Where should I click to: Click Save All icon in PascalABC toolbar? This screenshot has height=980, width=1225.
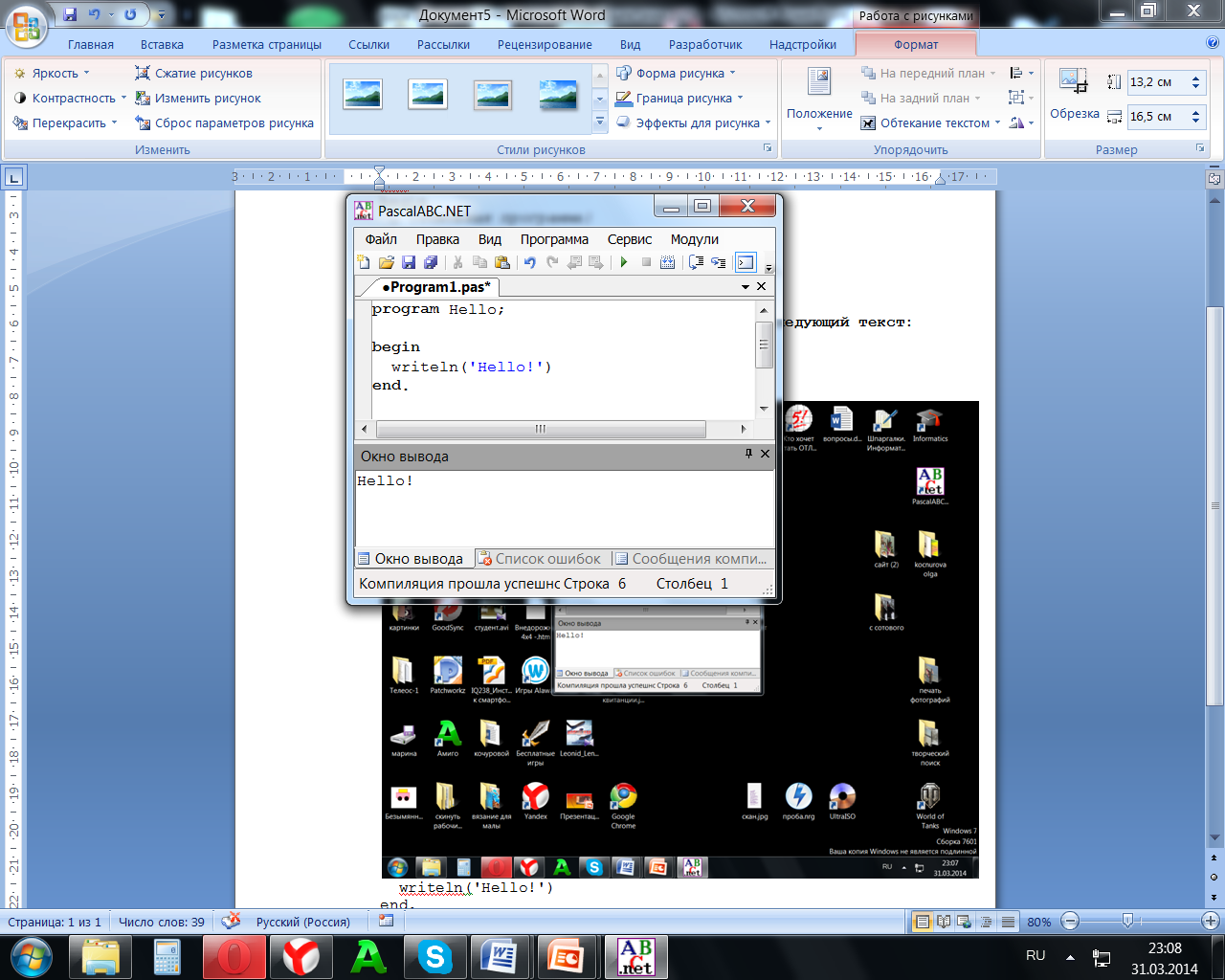[431, 262]
